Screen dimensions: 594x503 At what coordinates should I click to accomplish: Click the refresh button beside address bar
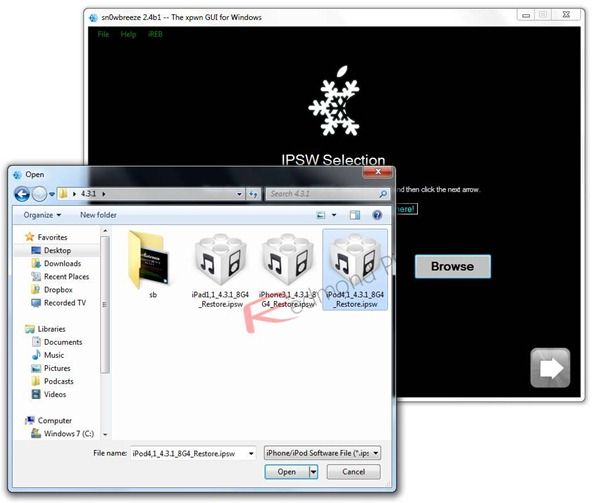(253, 194)
